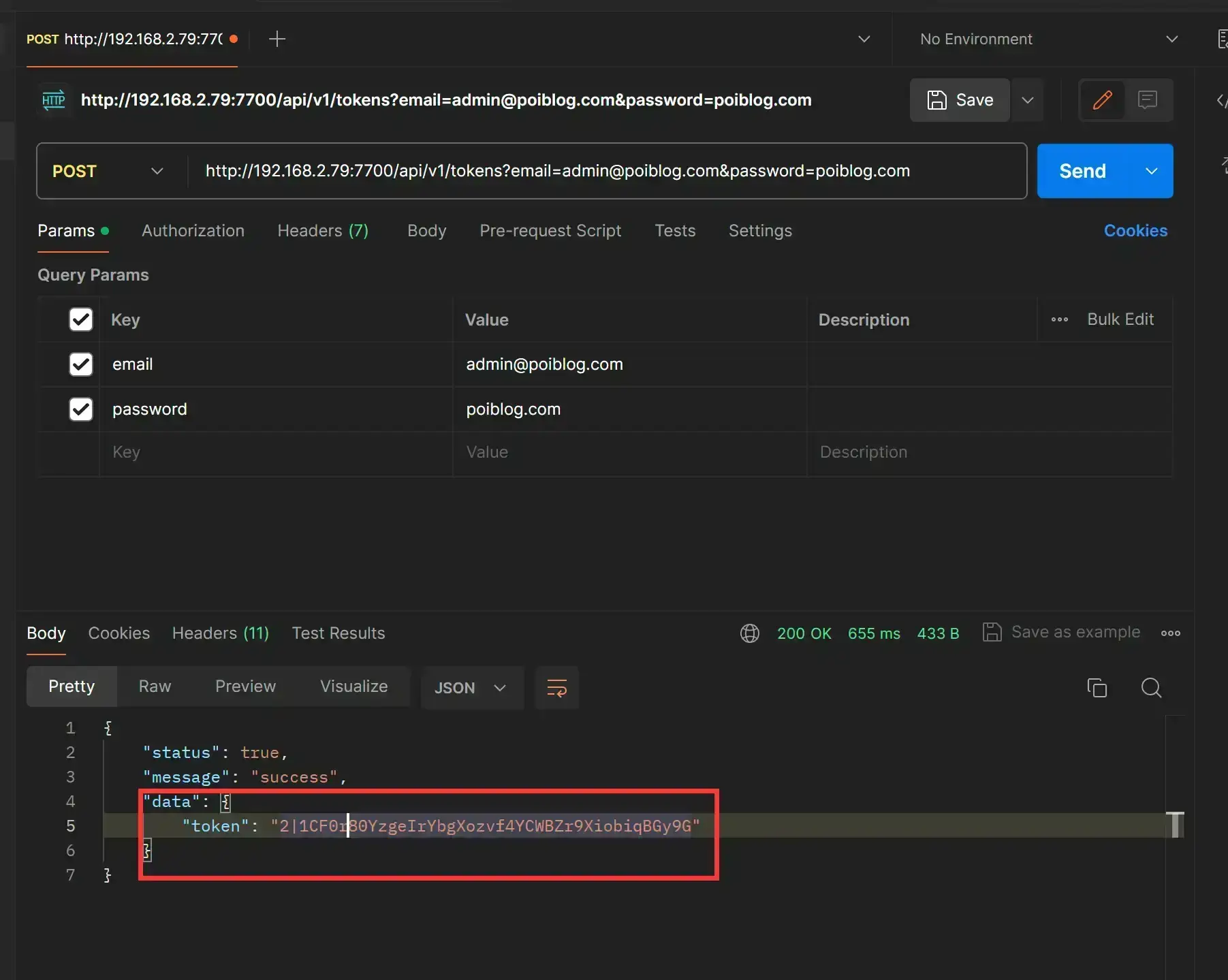Click the empty new Value field
This screenshot has width=1228, height=980.
pyautogui.click(x=629, y=452)
